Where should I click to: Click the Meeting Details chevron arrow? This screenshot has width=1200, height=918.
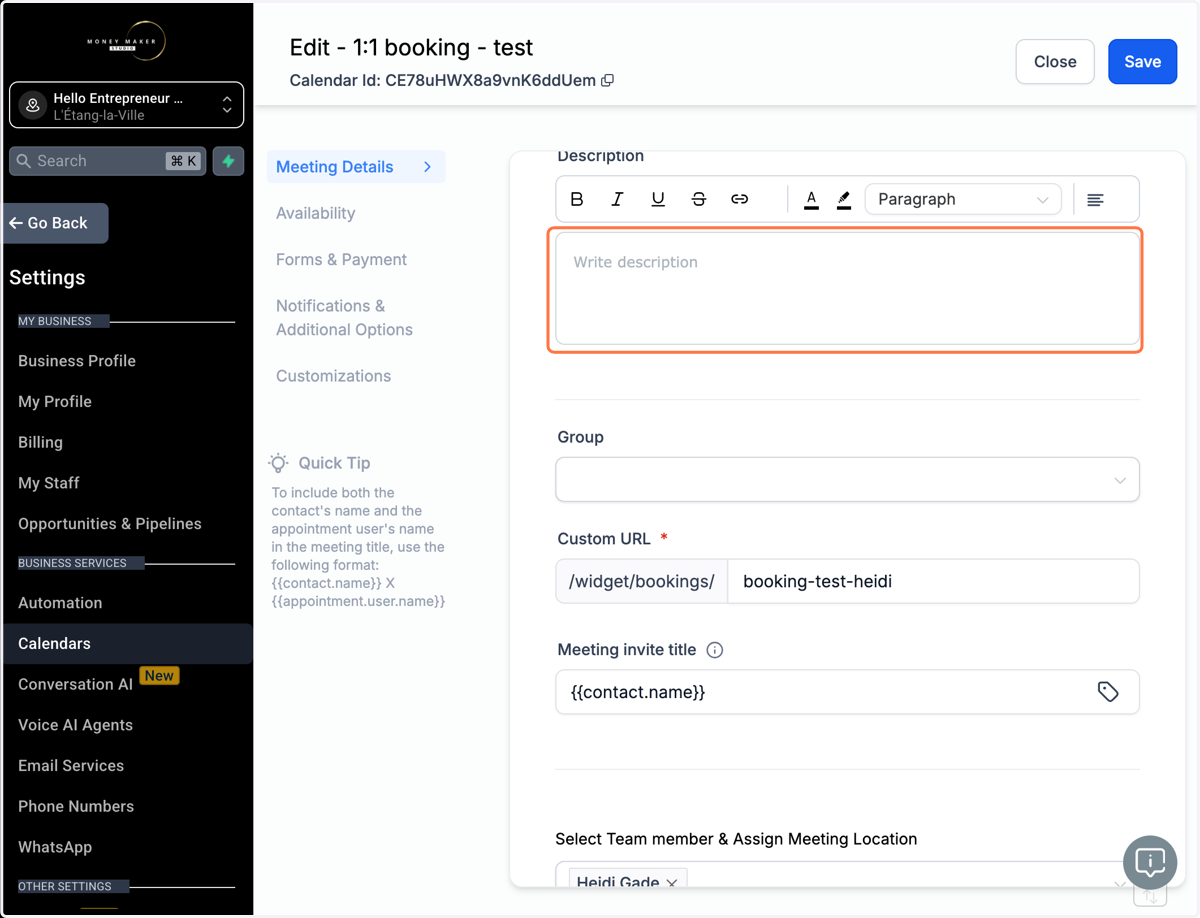click(x=427, y=167)
